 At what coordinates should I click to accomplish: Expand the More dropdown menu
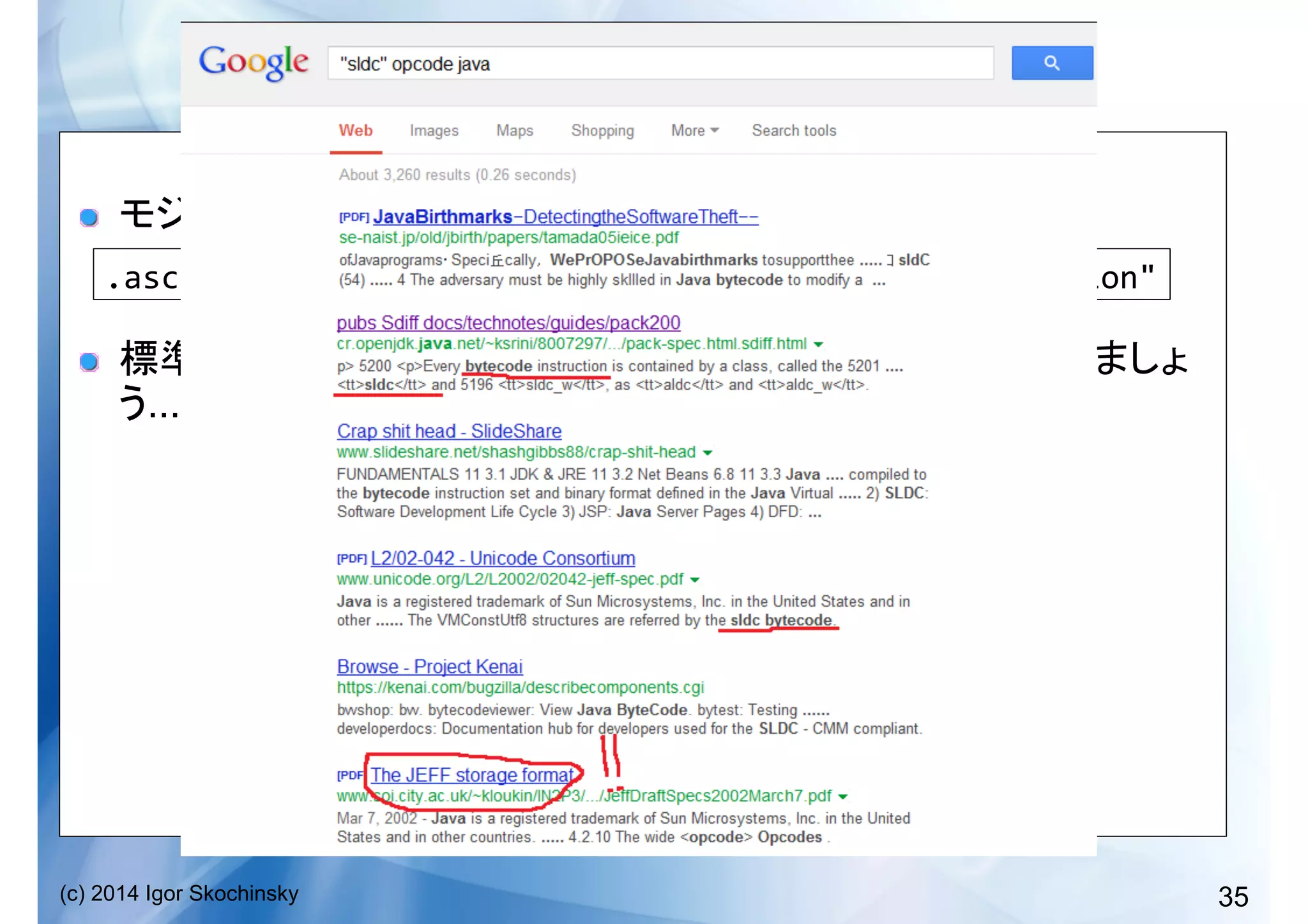click(694, 130)
